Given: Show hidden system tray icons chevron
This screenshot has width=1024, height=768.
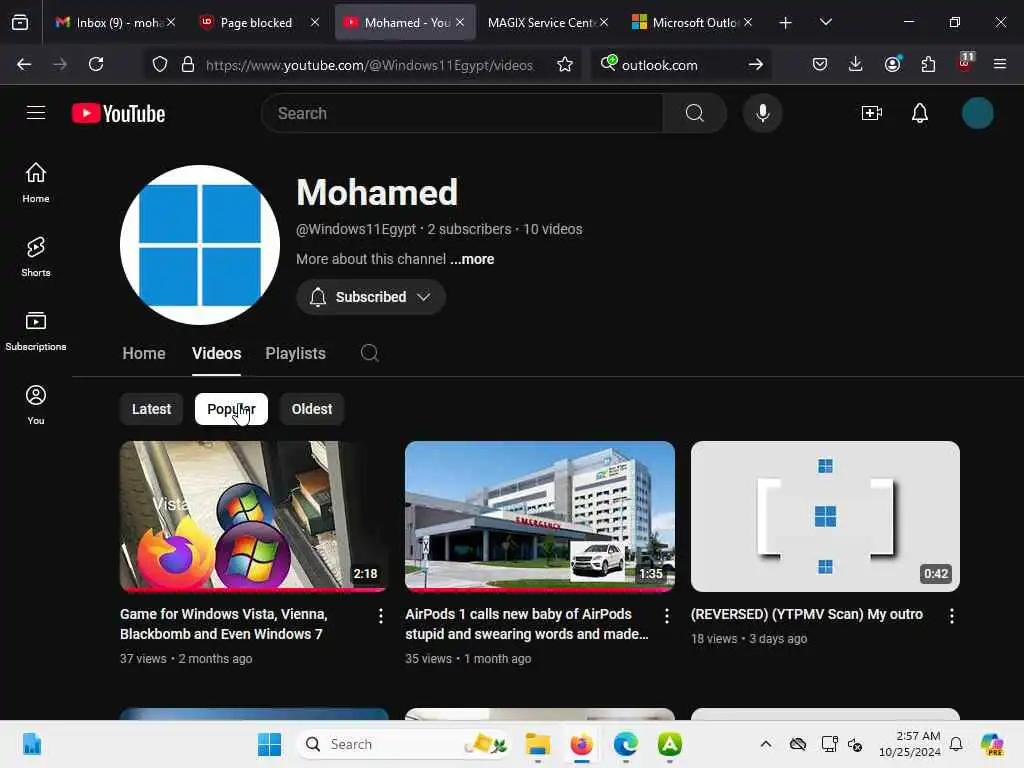Looking at the screenshot, I should click(766, 744).
